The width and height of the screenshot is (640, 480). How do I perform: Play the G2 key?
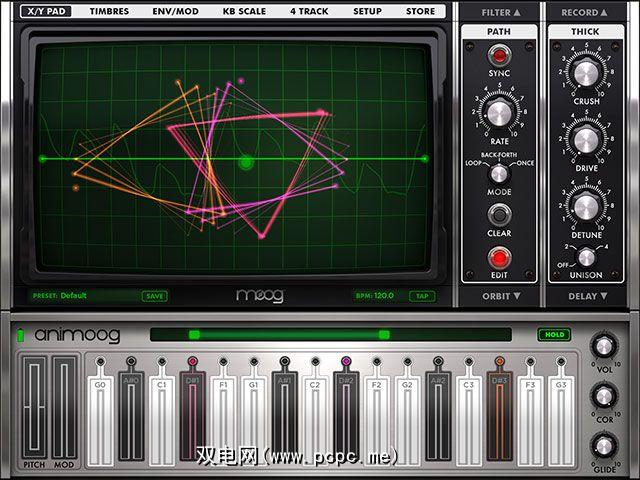tap(407, 420)
